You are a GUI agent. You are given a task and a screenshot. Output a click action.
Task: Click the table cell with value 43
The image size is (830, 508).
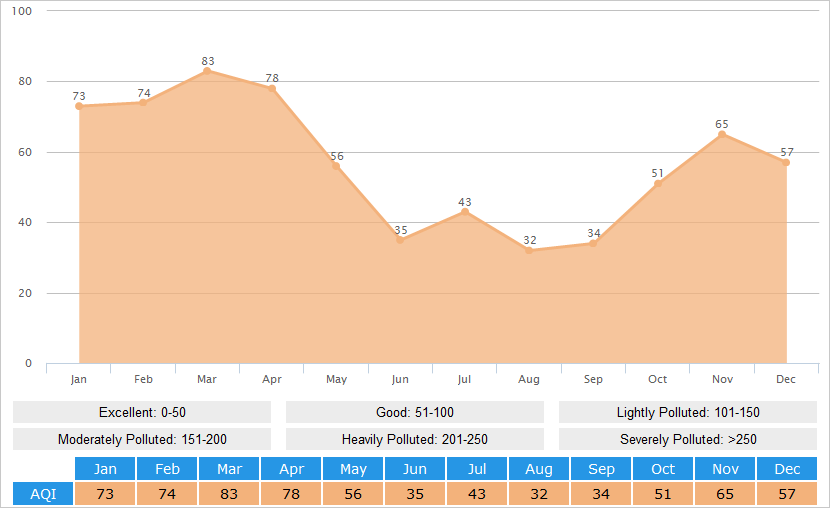pos(477,494)
